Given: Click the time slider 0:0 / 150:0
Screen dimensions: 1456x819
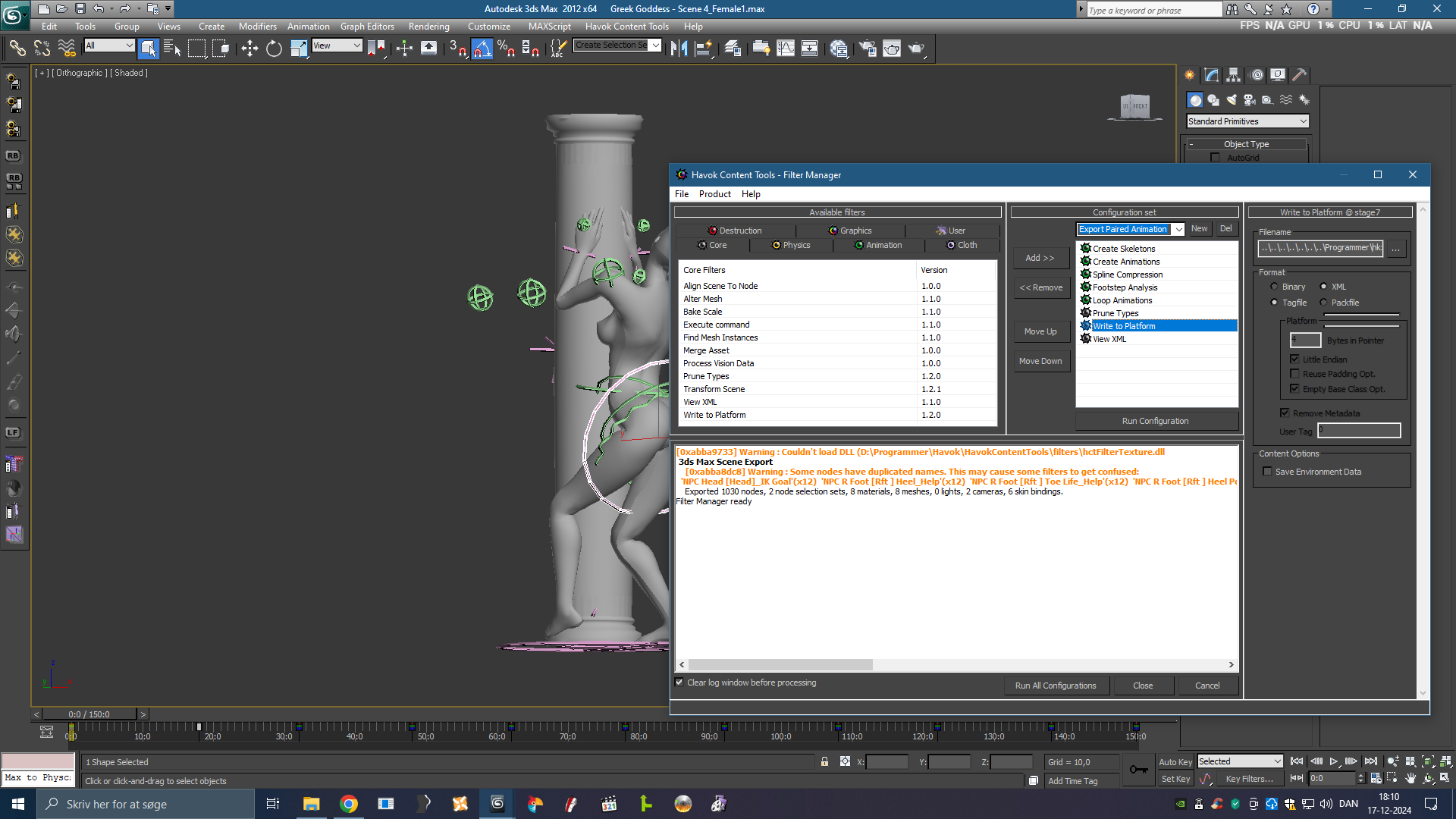Looking at the screenshot, I should pyautogui.click(x=89, y=714).
